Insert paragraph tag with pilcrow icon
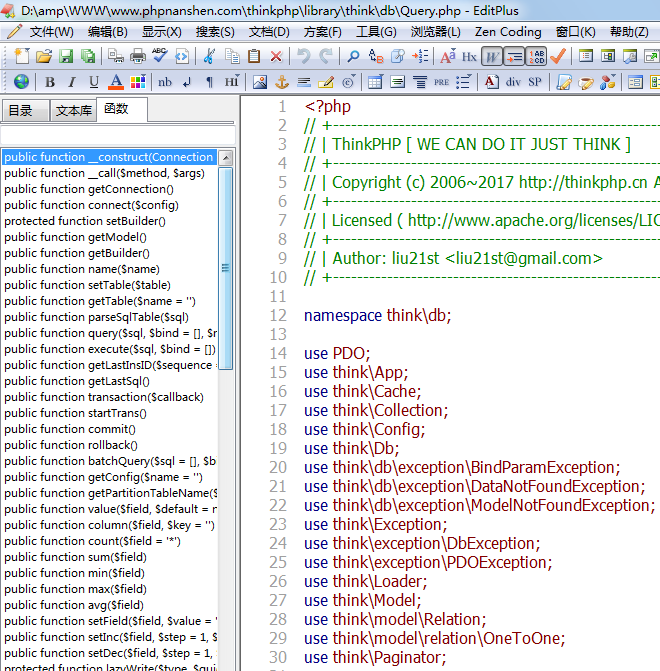660x671 pixels. [x=209, y=81]
